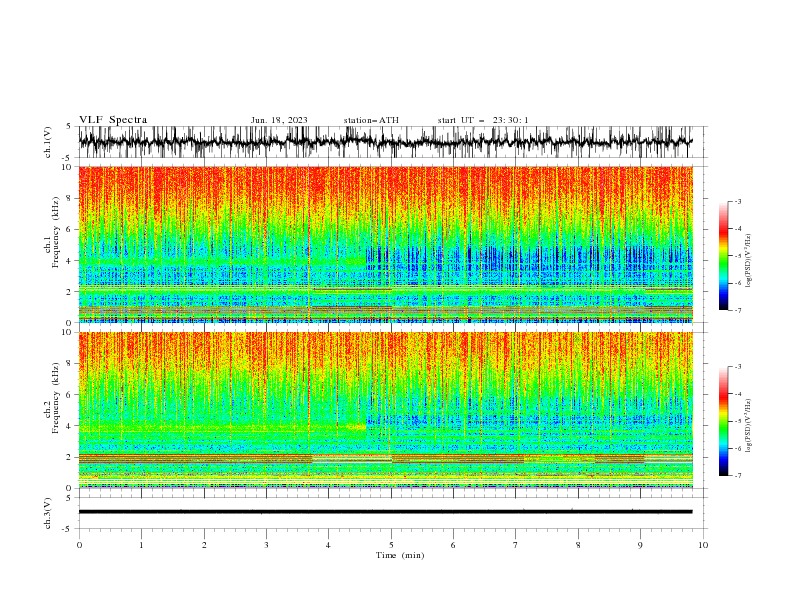Screen dimensions: 792x612
Task: Click the ch.2 spectrogram color scale bar
Action: coord(723,421)
